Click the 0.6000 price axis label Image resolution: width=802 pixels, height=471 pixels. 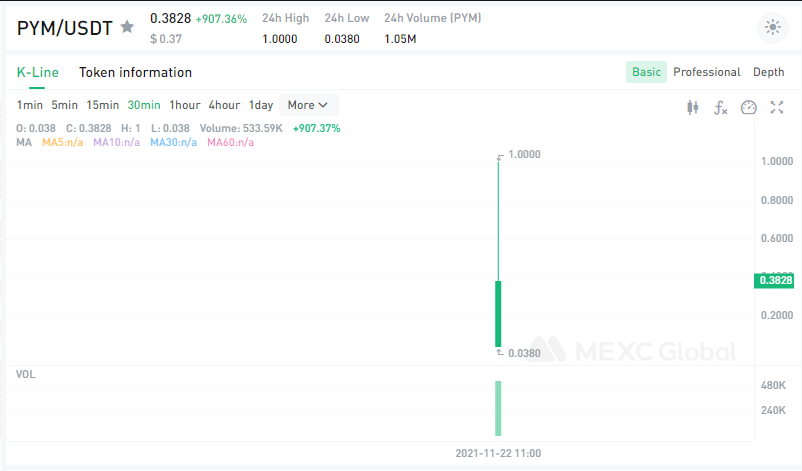pyautogui.click(x=777, y=238)
